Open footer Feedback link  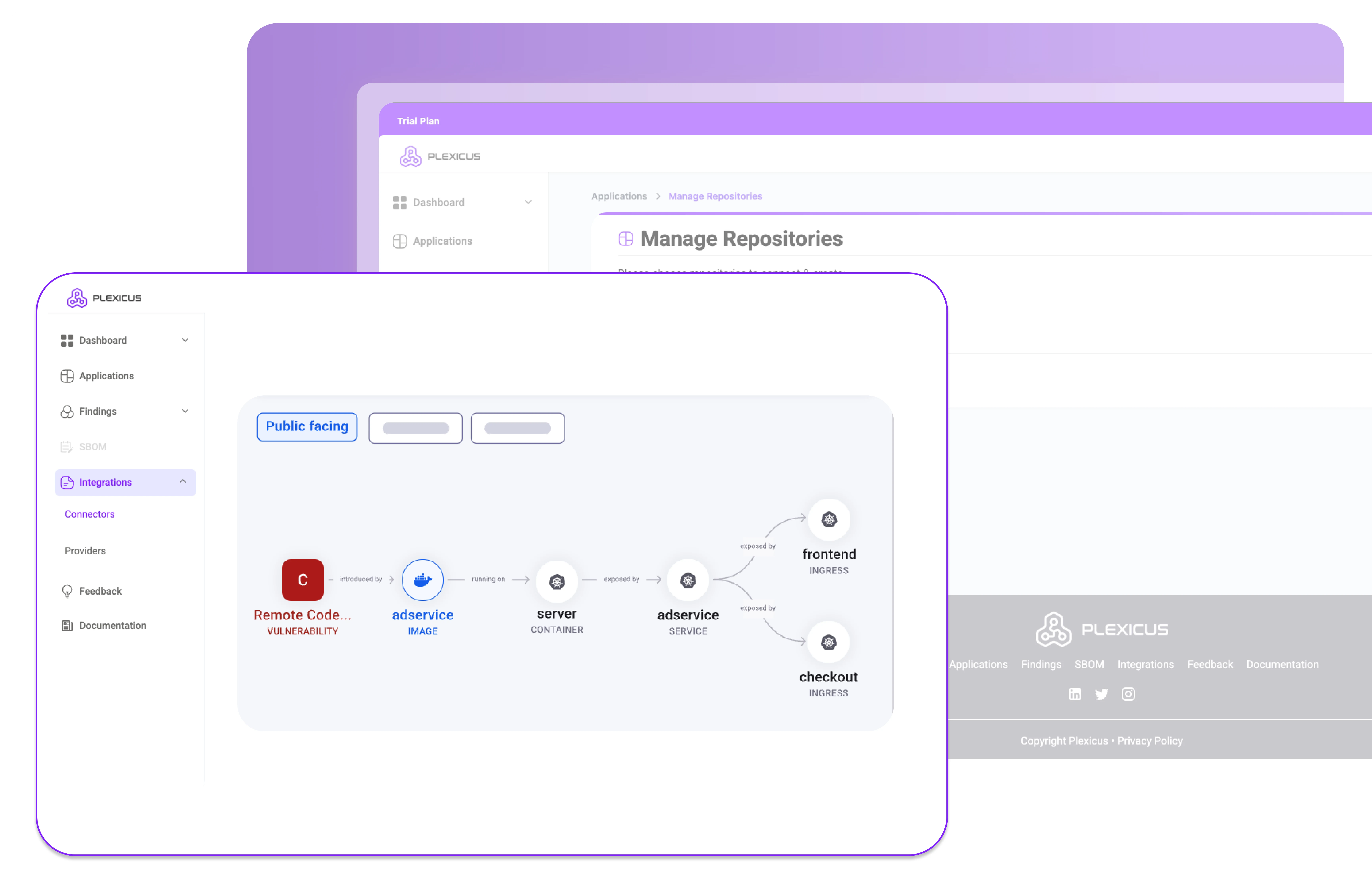click(x=1210, y=665)
